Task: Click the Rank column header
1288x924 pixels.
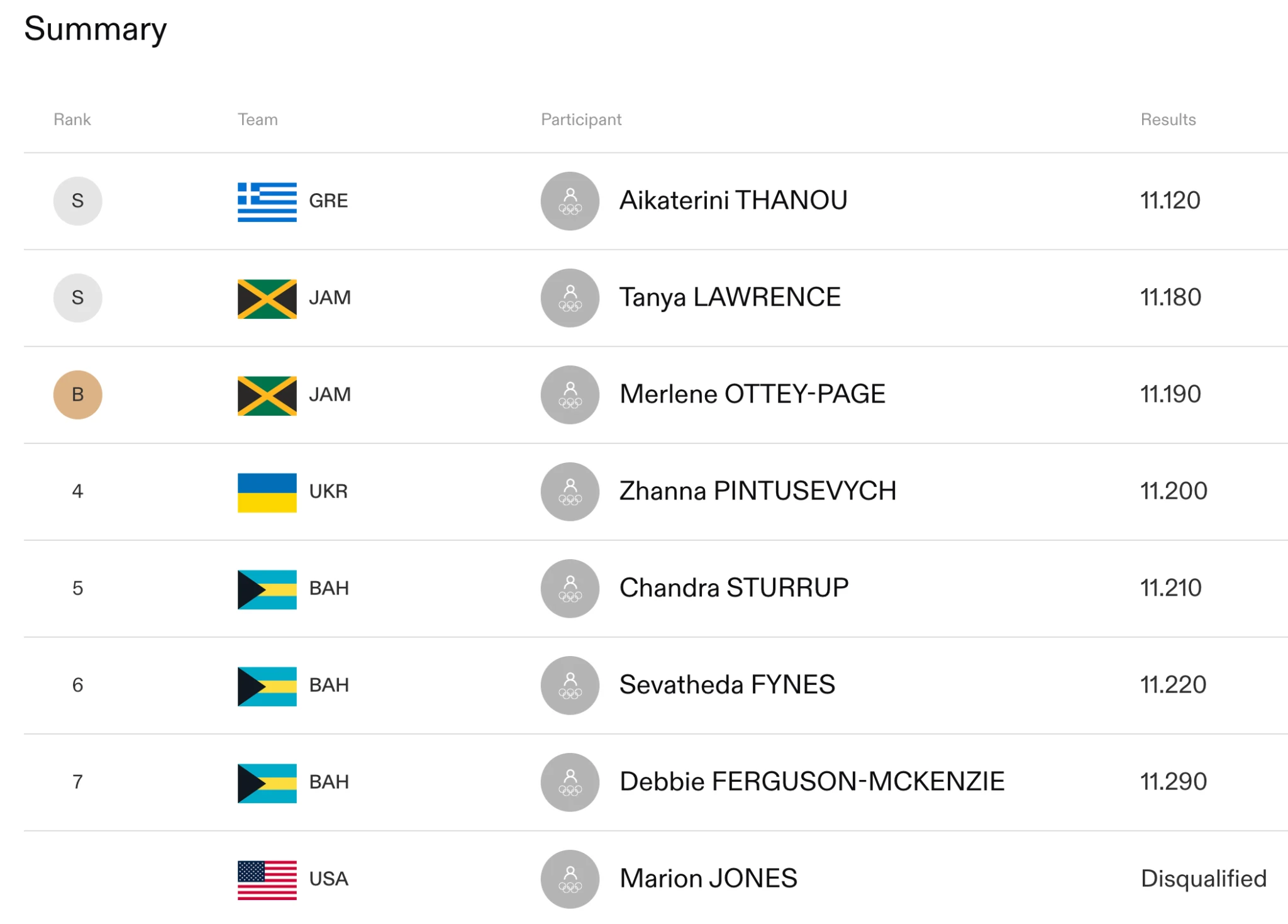Action: [72, 120]
